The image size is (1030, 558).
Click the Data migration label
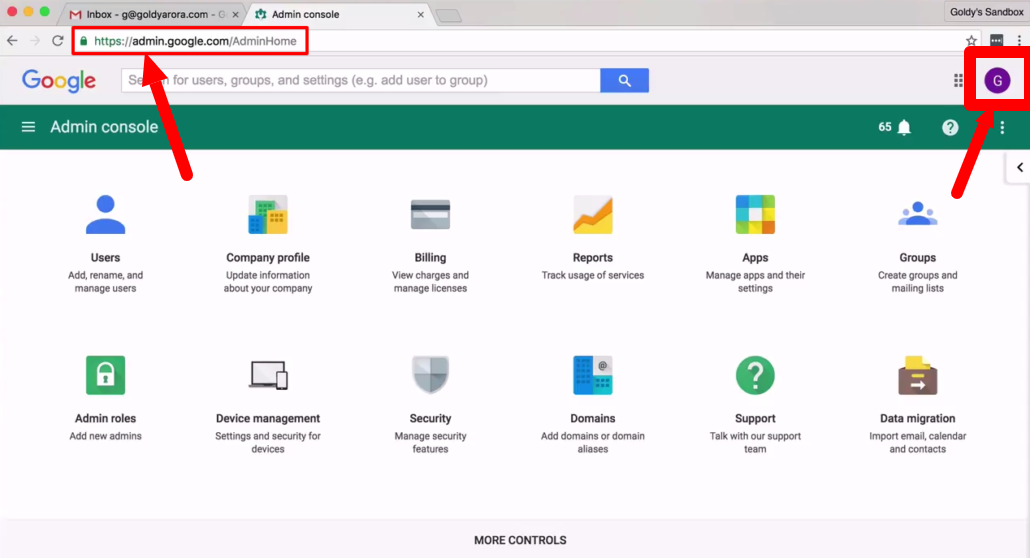coord(918,419)
